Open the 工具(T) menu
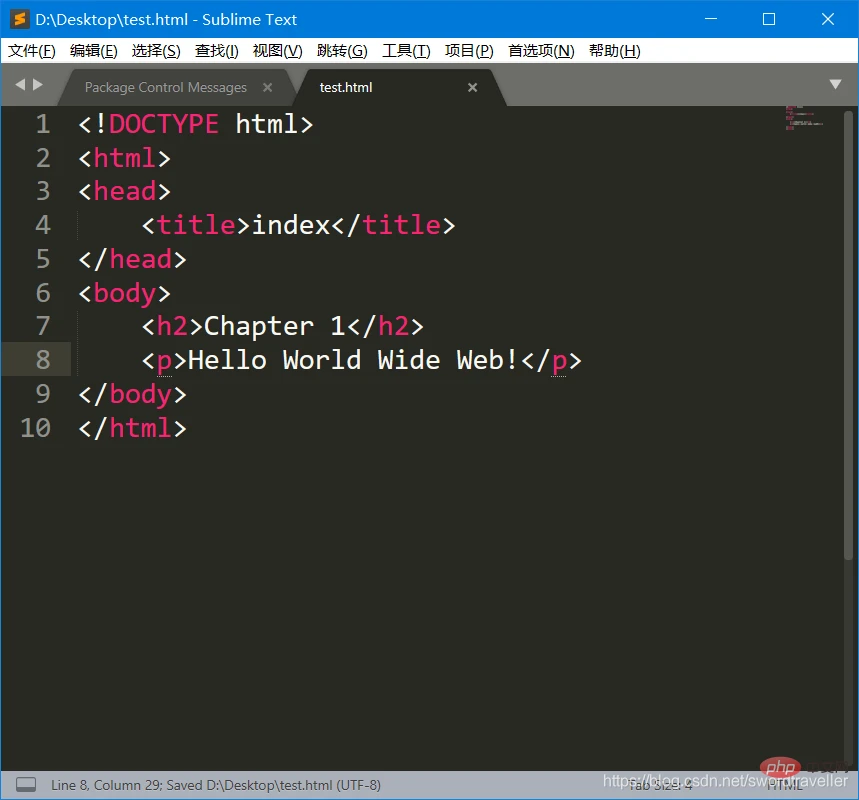859x800 pixels. click(x=406, y=51)
